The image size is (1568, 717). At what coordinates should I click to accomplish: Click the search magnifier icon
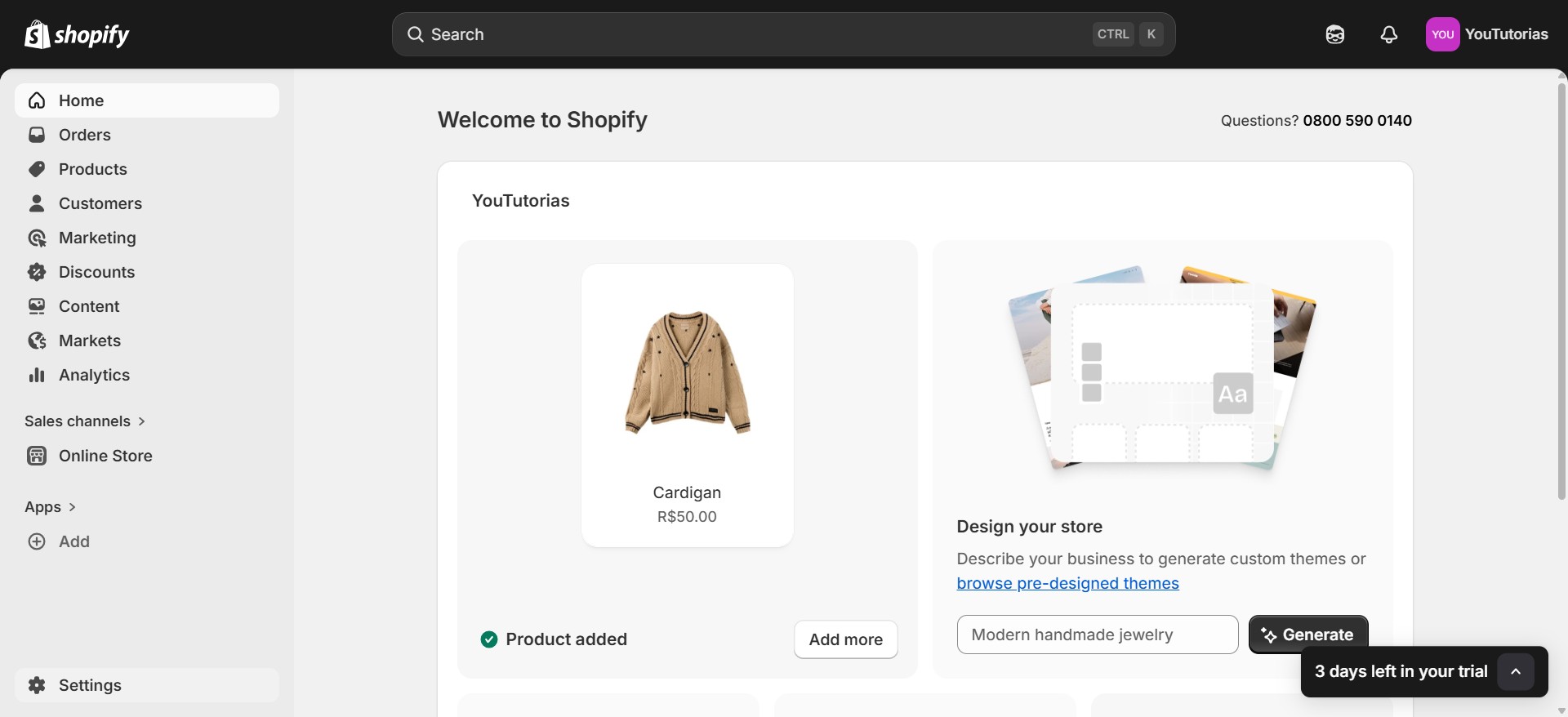pyautogui.click(x=416, y=34)
